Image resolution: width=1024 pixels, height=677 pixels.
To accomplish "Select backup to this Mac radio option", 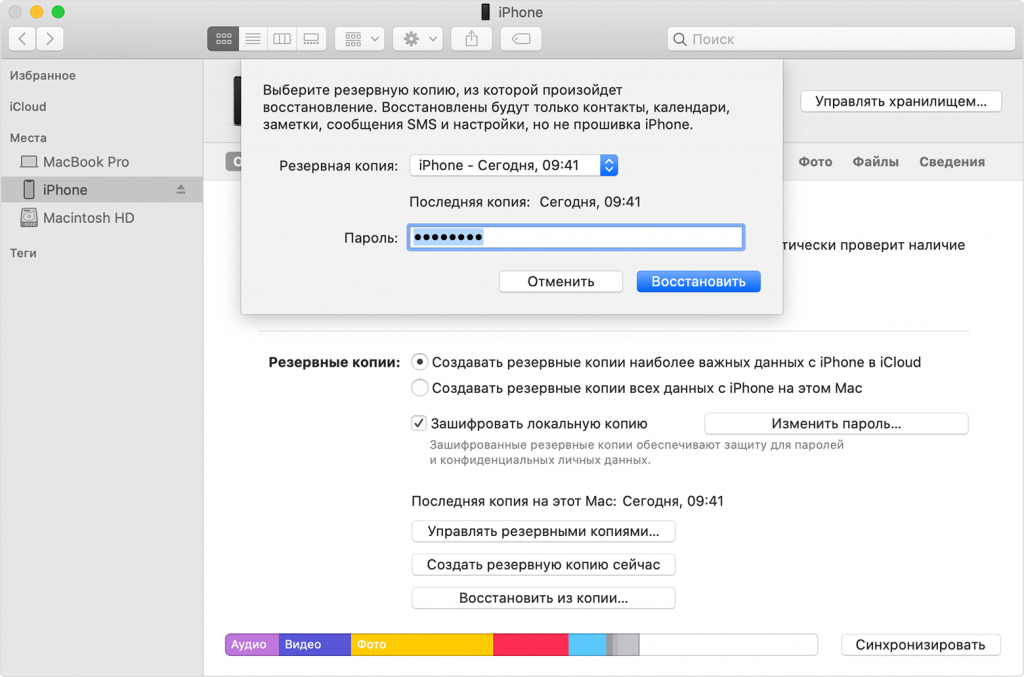I will pos(420,388).
